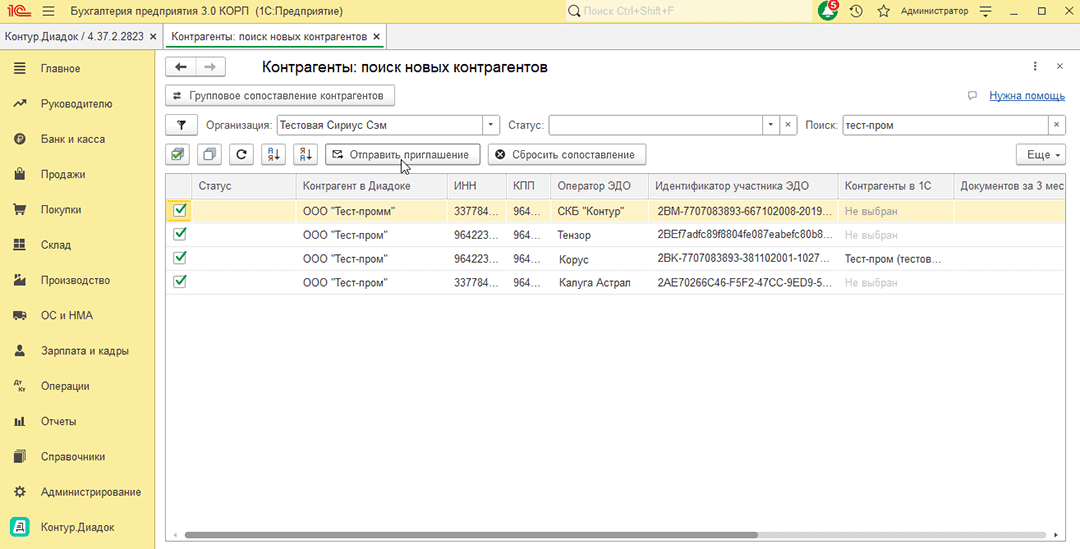Click Групповое сопоставление контрагентов button
Viewport: 1080px width, 549px height.
(280, 96)
